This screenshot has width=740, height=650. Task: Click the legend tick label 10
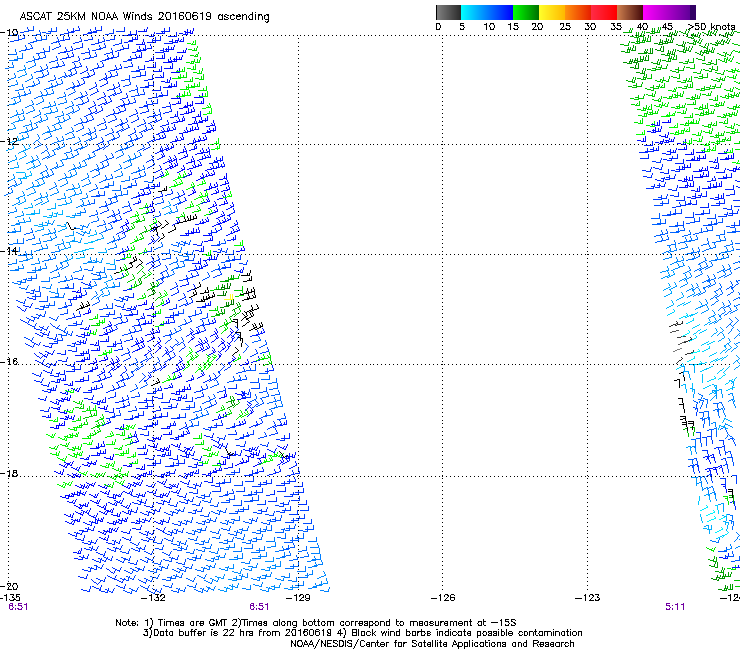click(489, 26)
